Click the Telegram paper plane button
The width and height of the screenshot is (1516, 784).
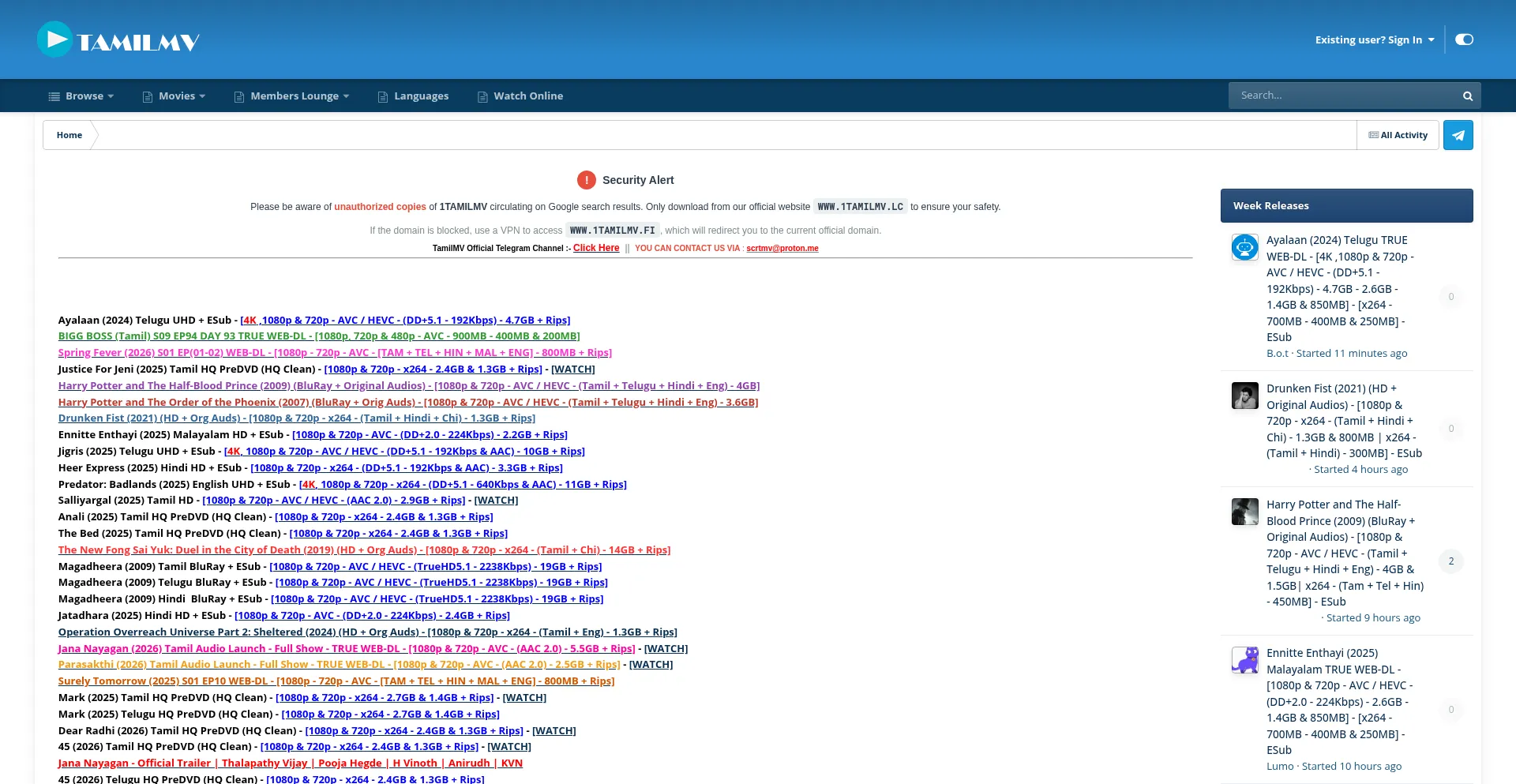coord(1458,135)
